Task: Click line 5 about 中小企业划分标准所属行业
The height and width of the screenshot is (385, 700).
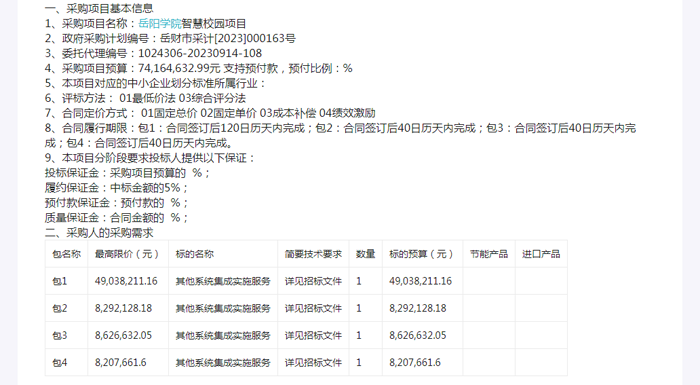Action: 155,84
